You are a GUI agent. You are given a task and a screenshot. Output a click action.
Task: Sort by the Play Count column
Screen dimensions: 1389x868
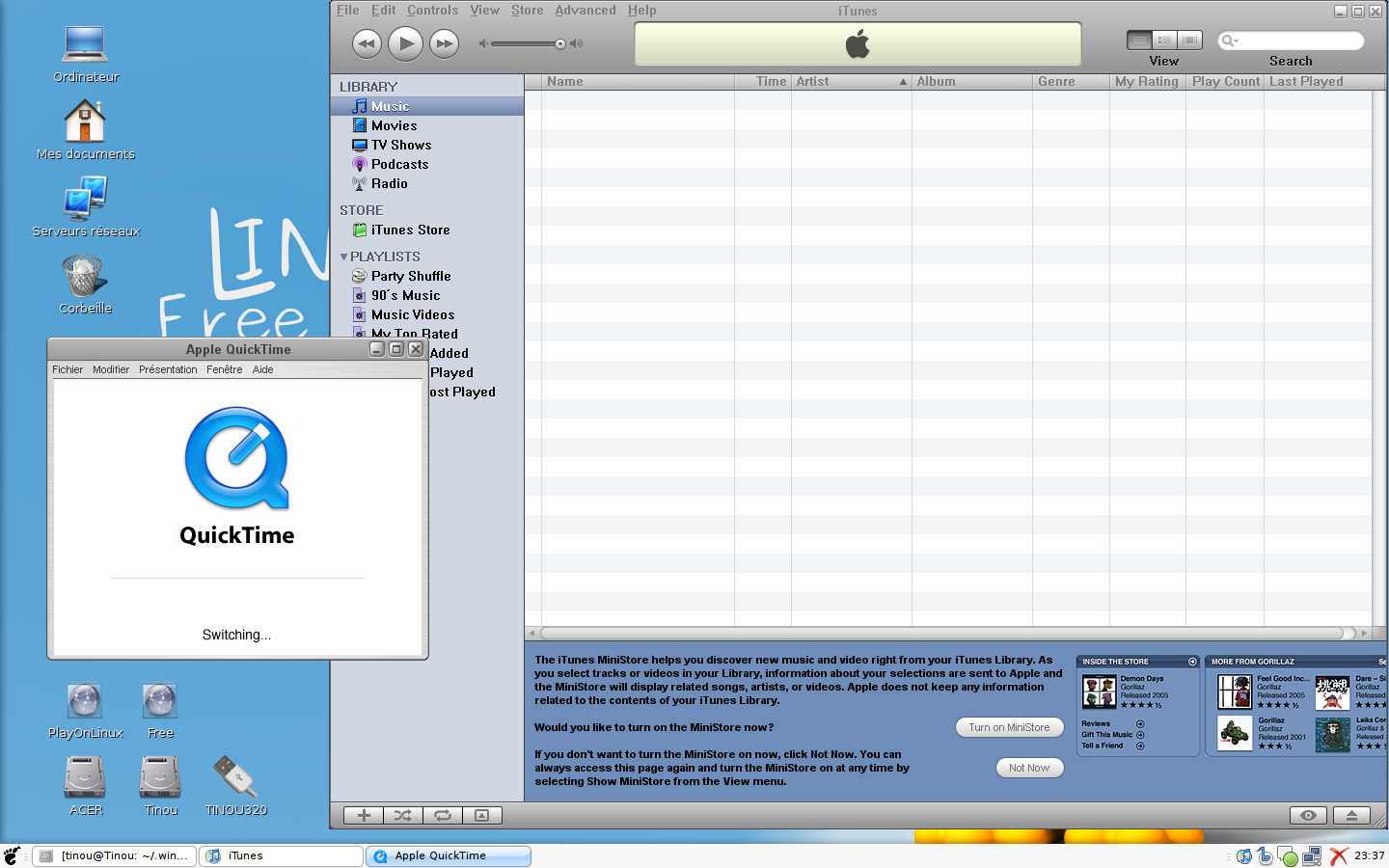(x=1225, y=82)
